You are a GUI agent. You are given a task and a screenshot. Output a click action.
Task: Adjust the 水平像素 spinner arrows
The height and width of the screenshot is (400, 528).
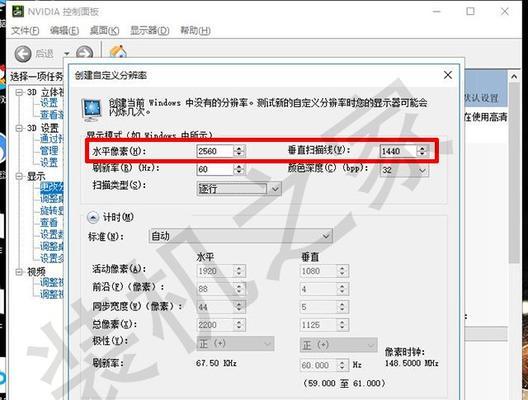click(239, 151)
